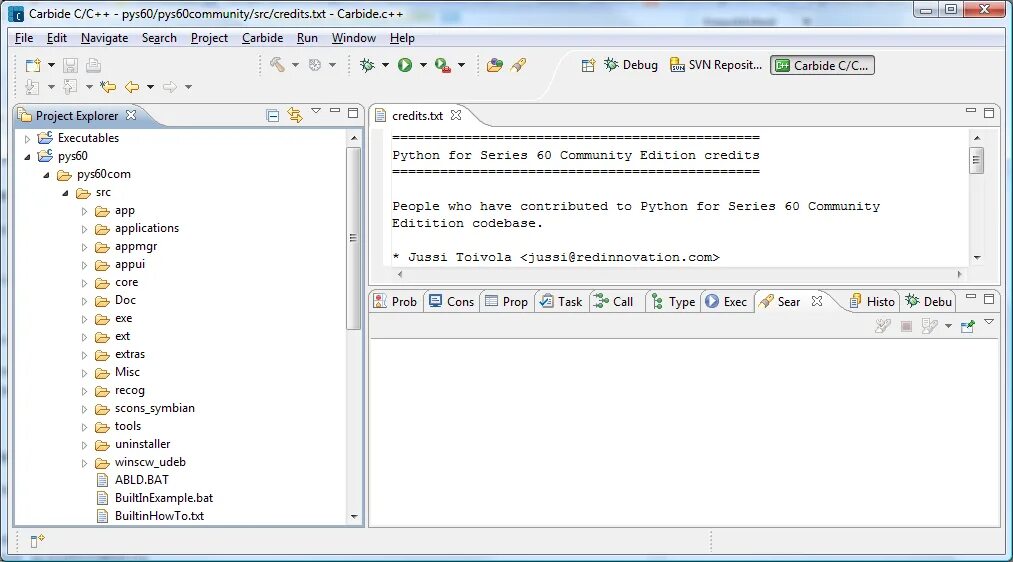Click in the credits.txt editor text
1013x562 pixels.
click(x=678, y=197)
